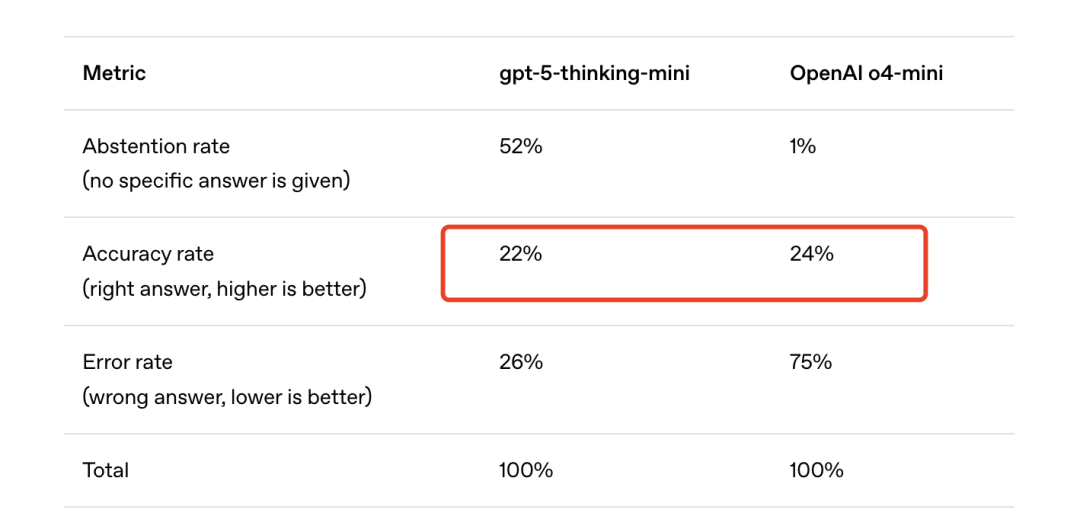Click the Accuracy rate row label
This screenshot has height=526, width=1080.
[148, 254]
